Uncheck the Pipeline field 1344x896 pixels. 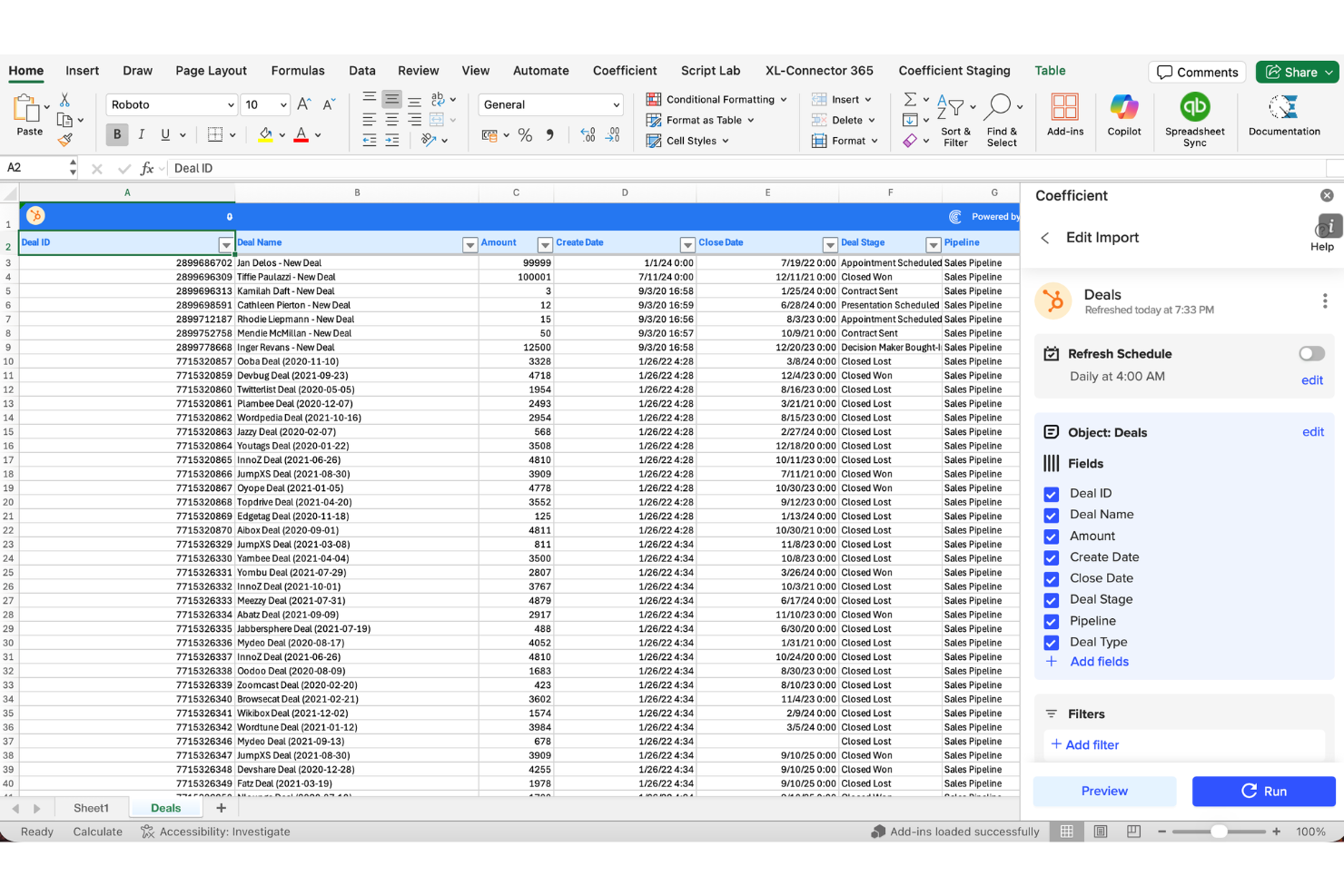tap(1051, 621)
